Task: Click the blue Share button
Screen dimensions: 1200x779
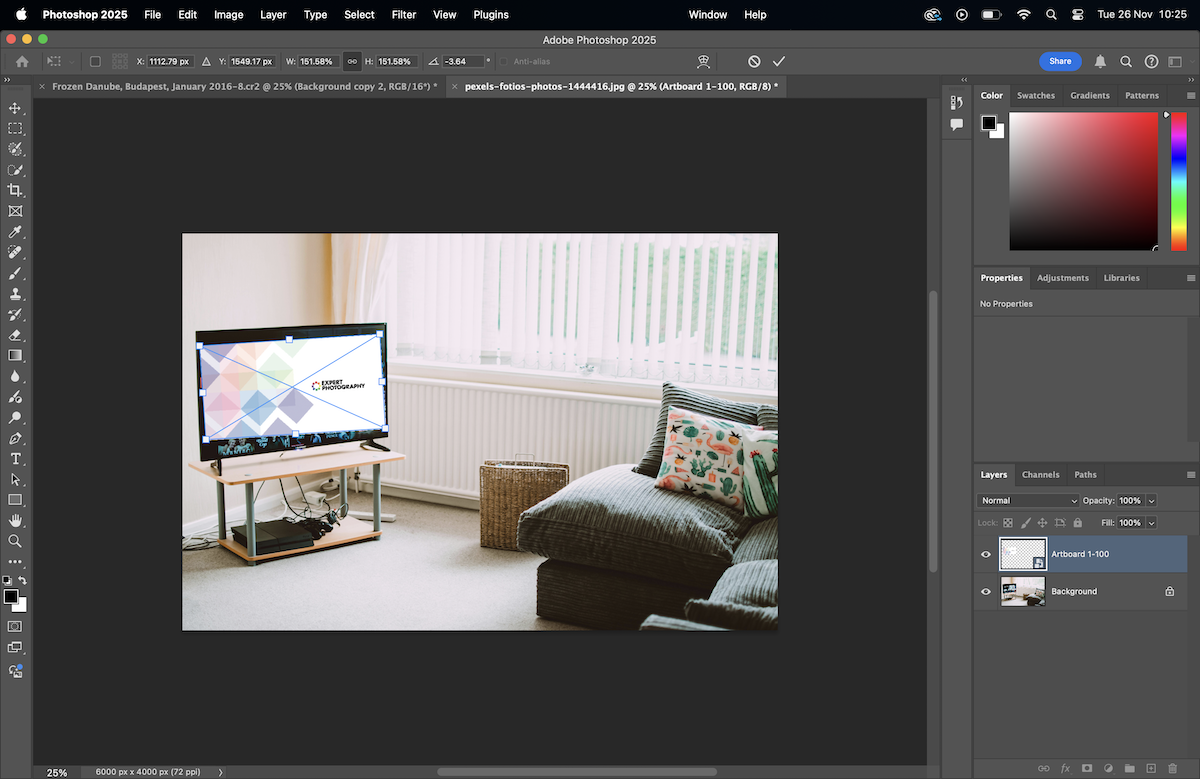Action: pyautogui.click(x=1060, y=61)
